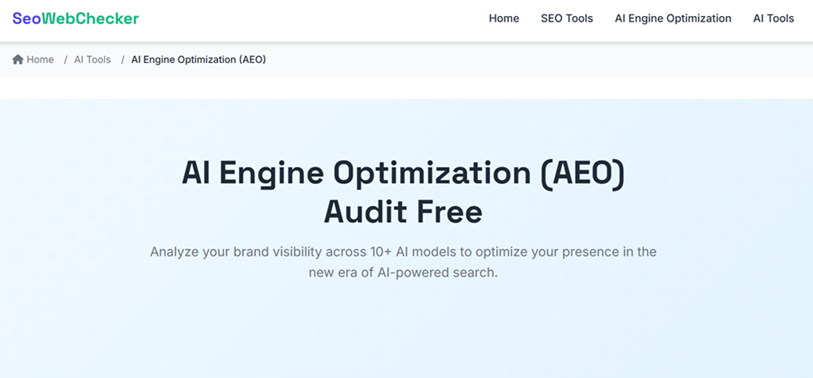
Task: Open the AI Tools navigation menu
Action: [x=773, y=19]
